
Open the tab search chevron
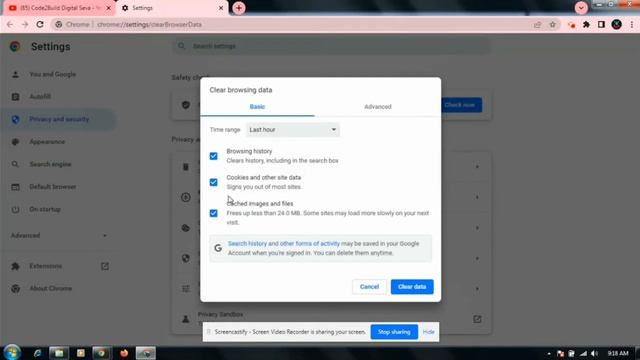click(581, 8)
